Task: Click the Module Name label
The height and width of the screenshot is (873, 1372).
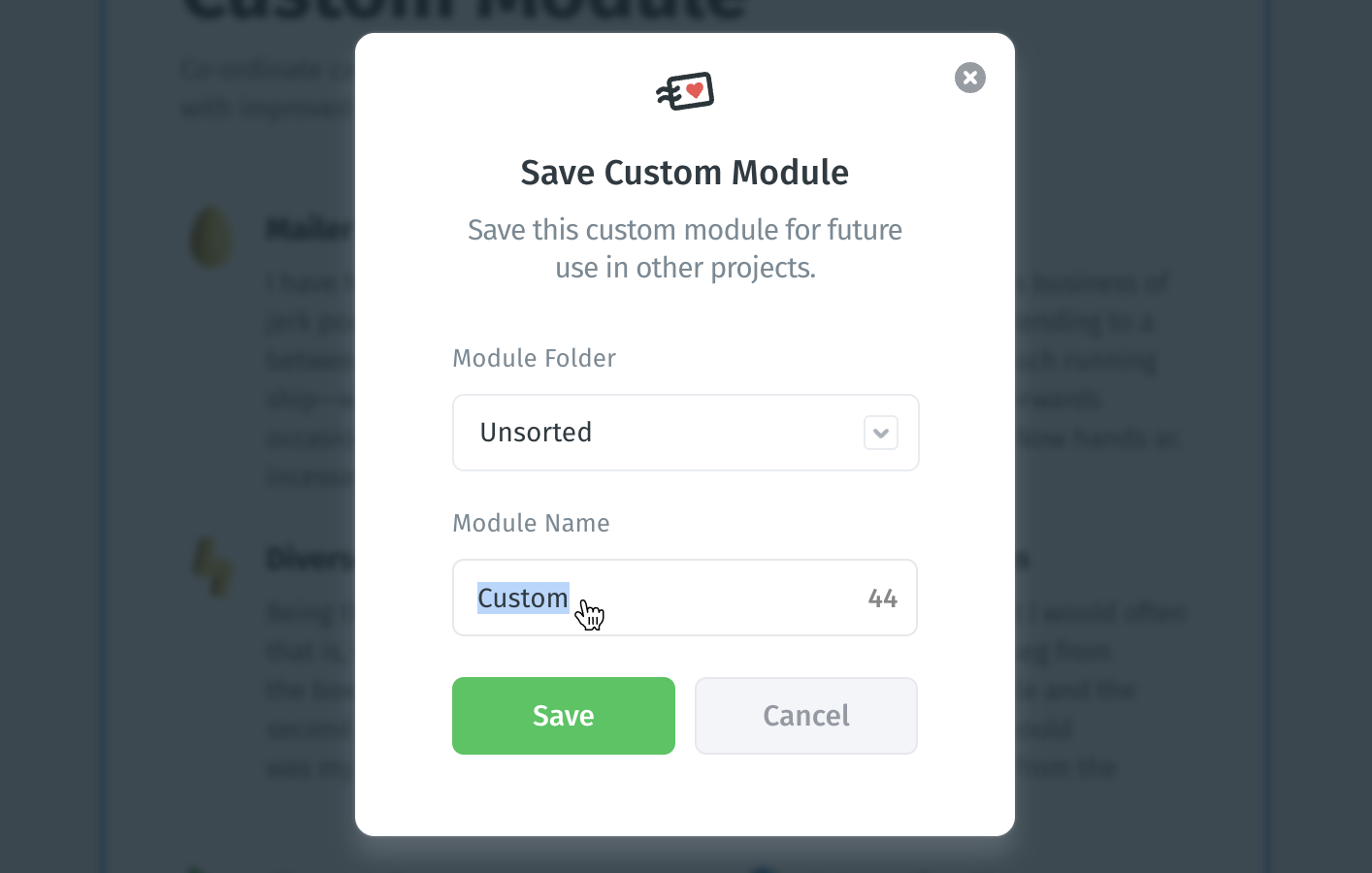Action: pos(531,523)
